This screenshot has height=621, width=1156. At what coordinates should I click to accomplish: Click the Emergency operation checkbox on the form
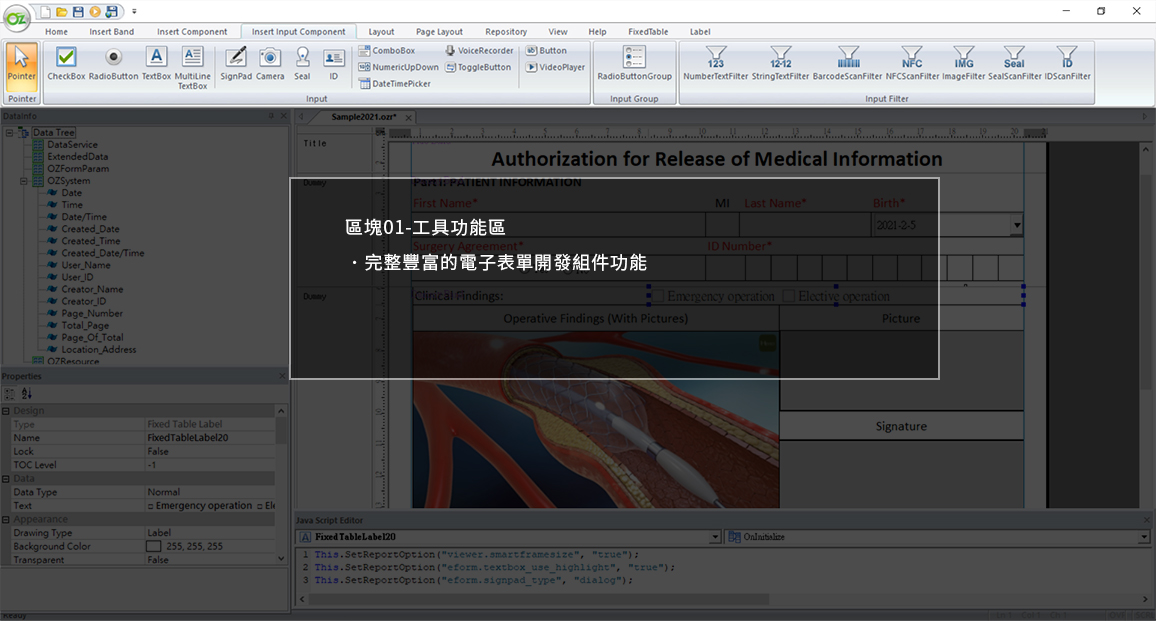659,295
